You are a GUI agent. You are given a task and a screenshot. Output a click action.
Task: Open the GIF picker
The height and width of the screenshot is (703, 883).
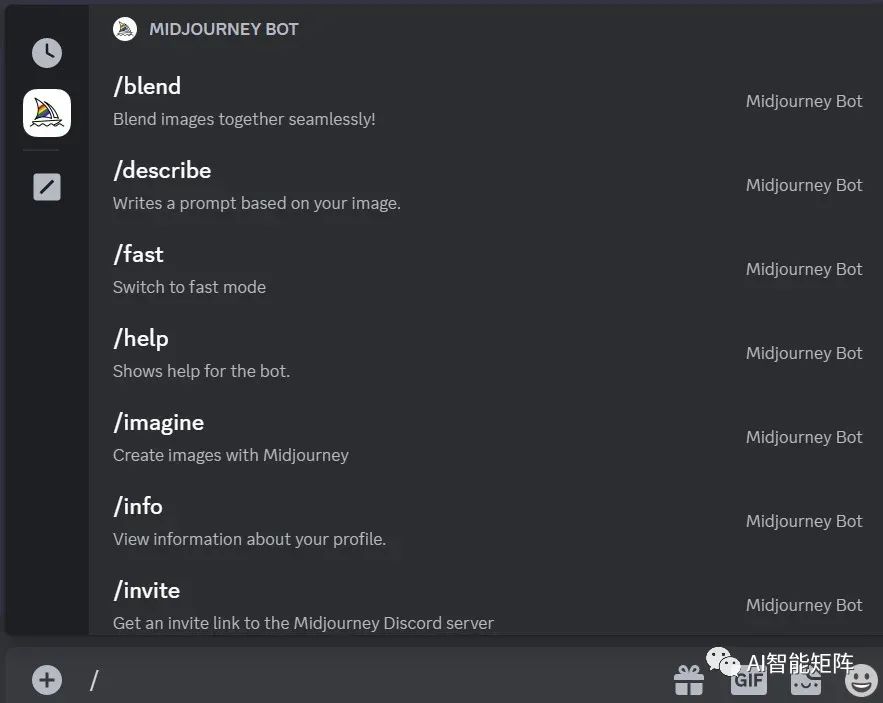point(749,681)
